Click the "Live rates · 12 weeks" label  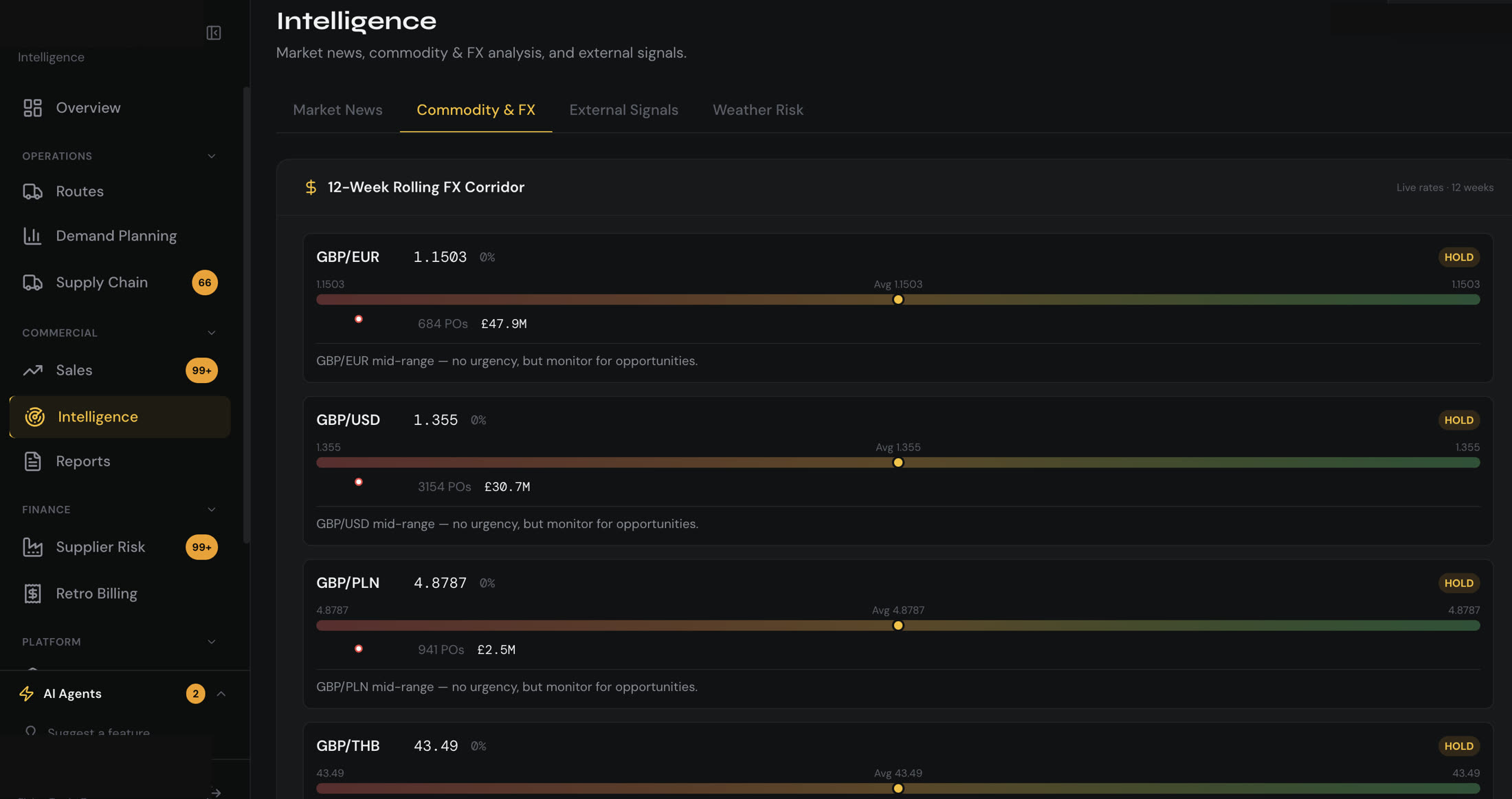pos(1445,188)
